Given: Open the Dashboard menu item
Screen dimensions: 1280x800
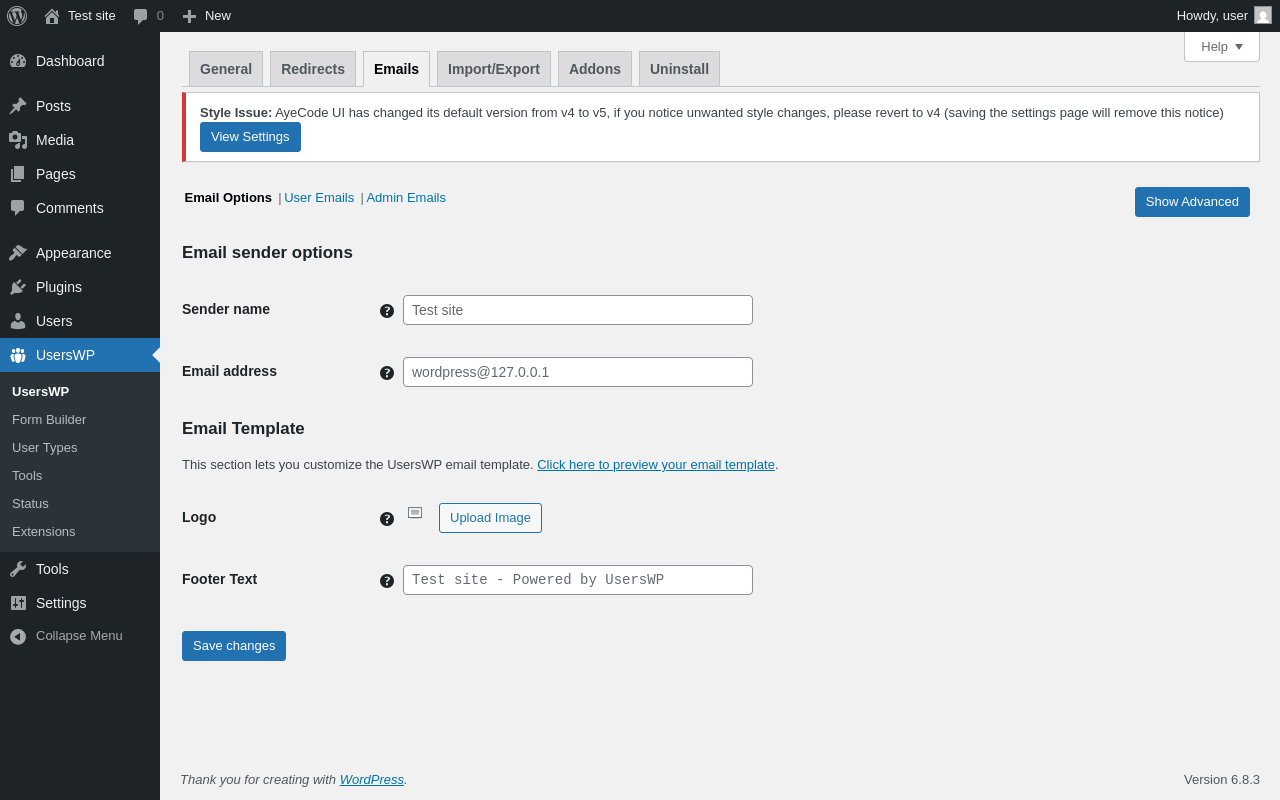Looking at the screenshot, I should tap(70, 61).
